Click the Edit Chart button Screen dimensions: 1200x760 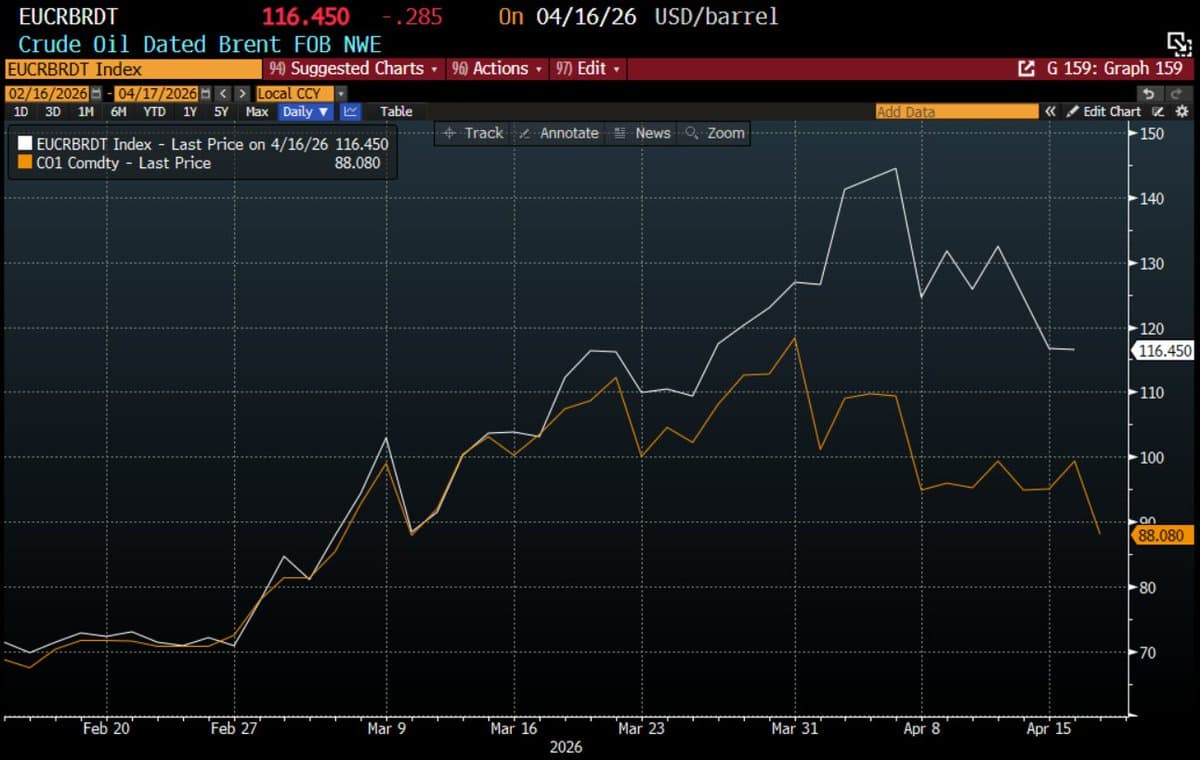tap(1103, 112)
